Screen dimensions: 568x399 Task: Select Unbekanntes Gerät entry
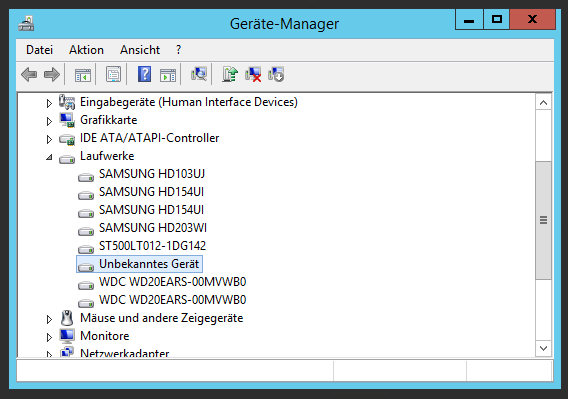coord(149,264)
